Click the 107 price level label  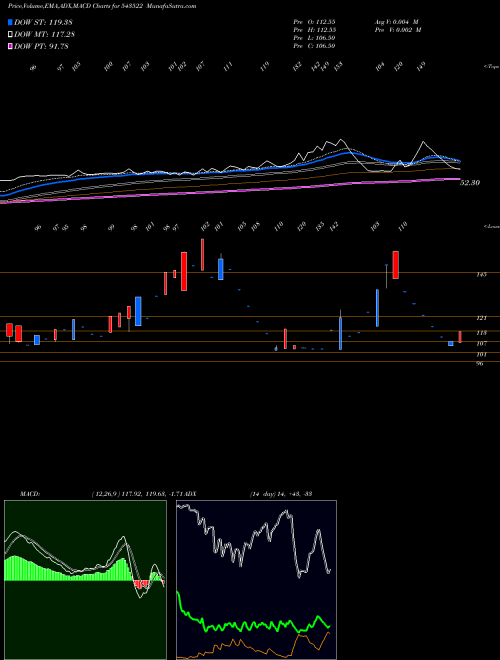[x=481, y=343]
